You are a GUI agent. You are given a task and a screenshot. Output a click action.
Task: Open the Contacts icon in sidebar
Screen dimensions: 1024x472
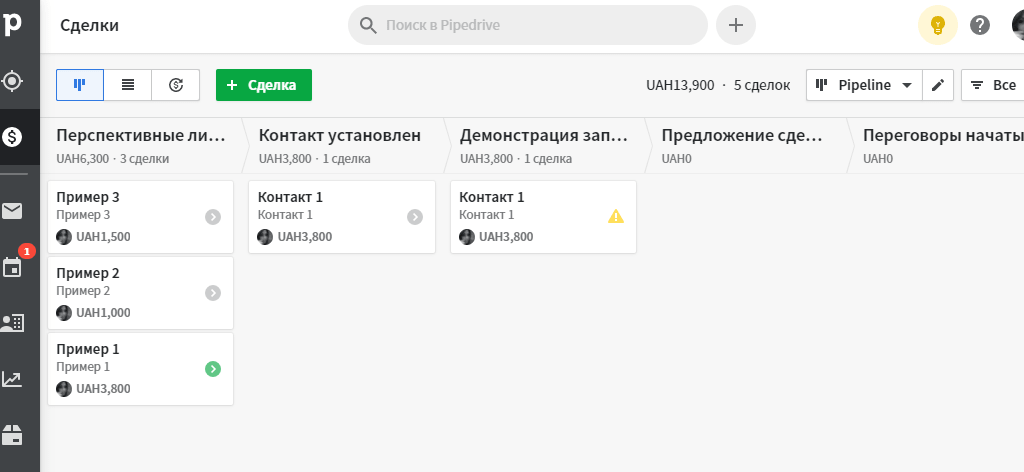(x=12, y=323)
